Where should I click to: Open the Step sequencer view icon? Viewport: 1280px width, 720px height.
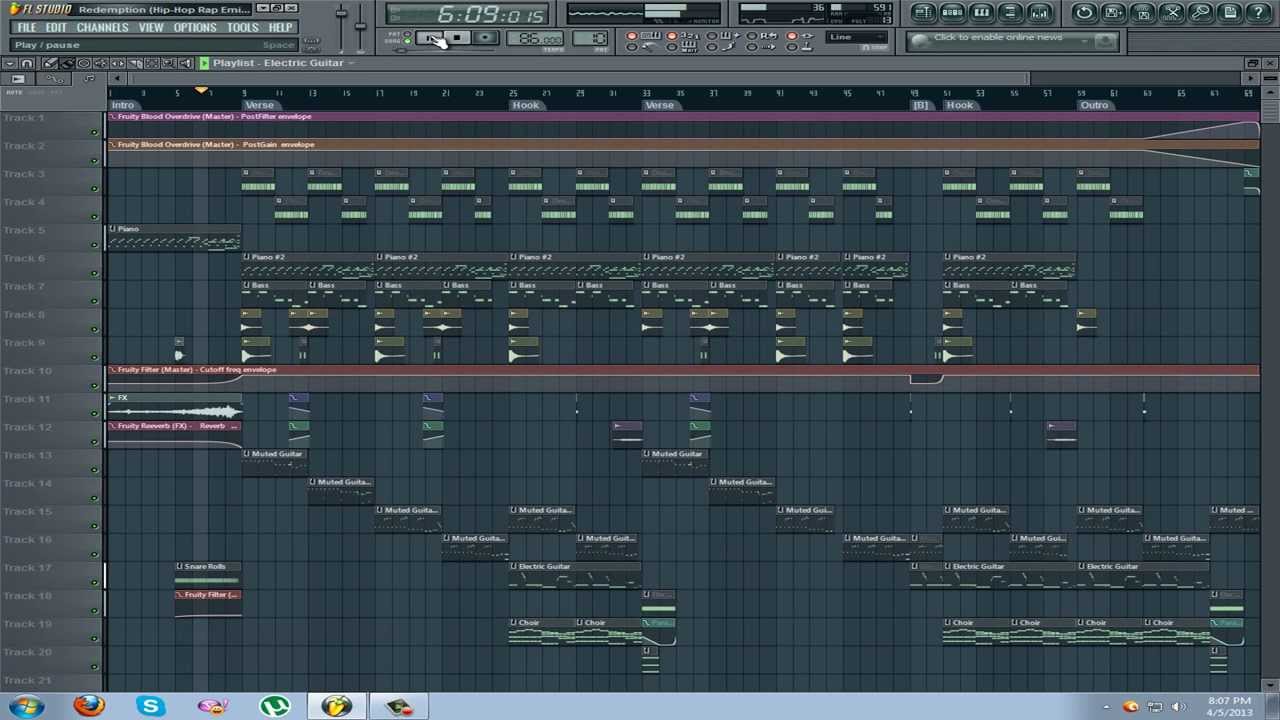coord(952,13)
